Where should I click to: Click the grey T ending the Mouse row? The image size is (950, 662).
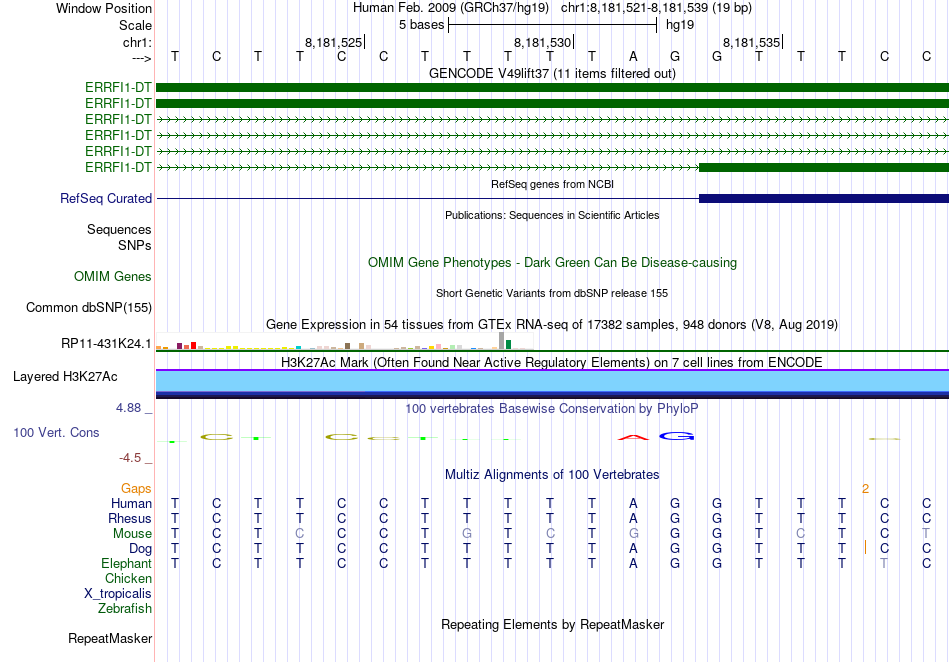point(926,534)
